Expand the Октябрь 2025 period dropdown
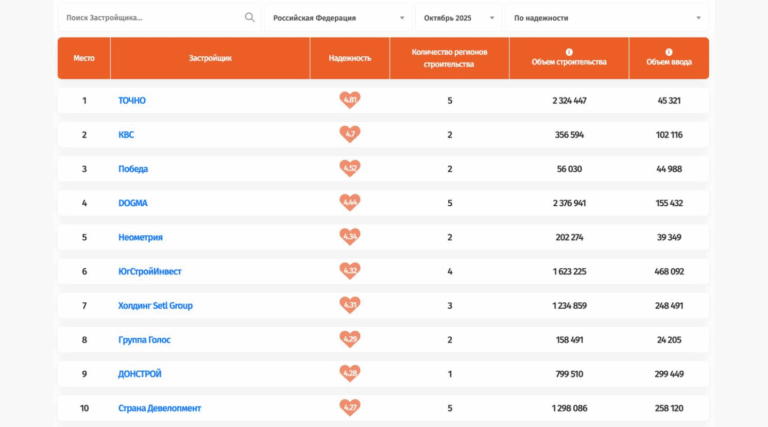 458,17
